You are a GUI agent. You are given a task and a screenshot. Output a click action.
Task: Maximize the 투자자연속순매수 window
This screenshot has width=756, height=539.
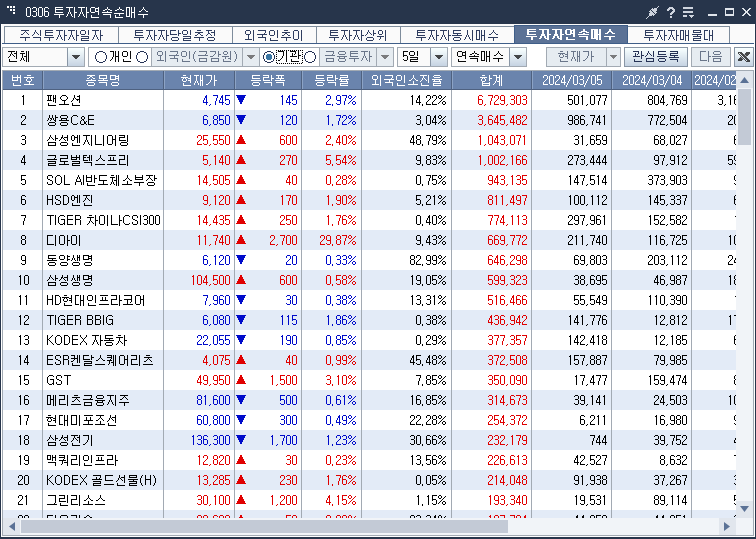[x=729, y=12]
